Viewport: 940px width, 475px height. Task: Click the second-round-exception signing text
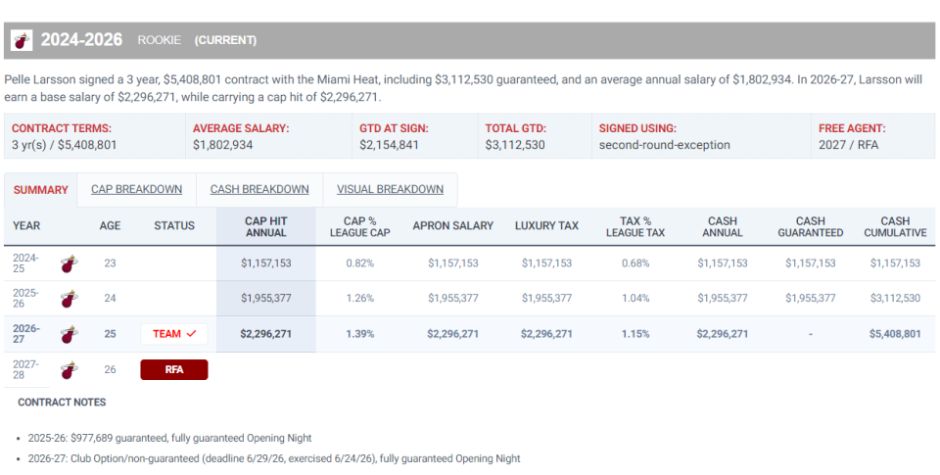[x=664, y=145]
